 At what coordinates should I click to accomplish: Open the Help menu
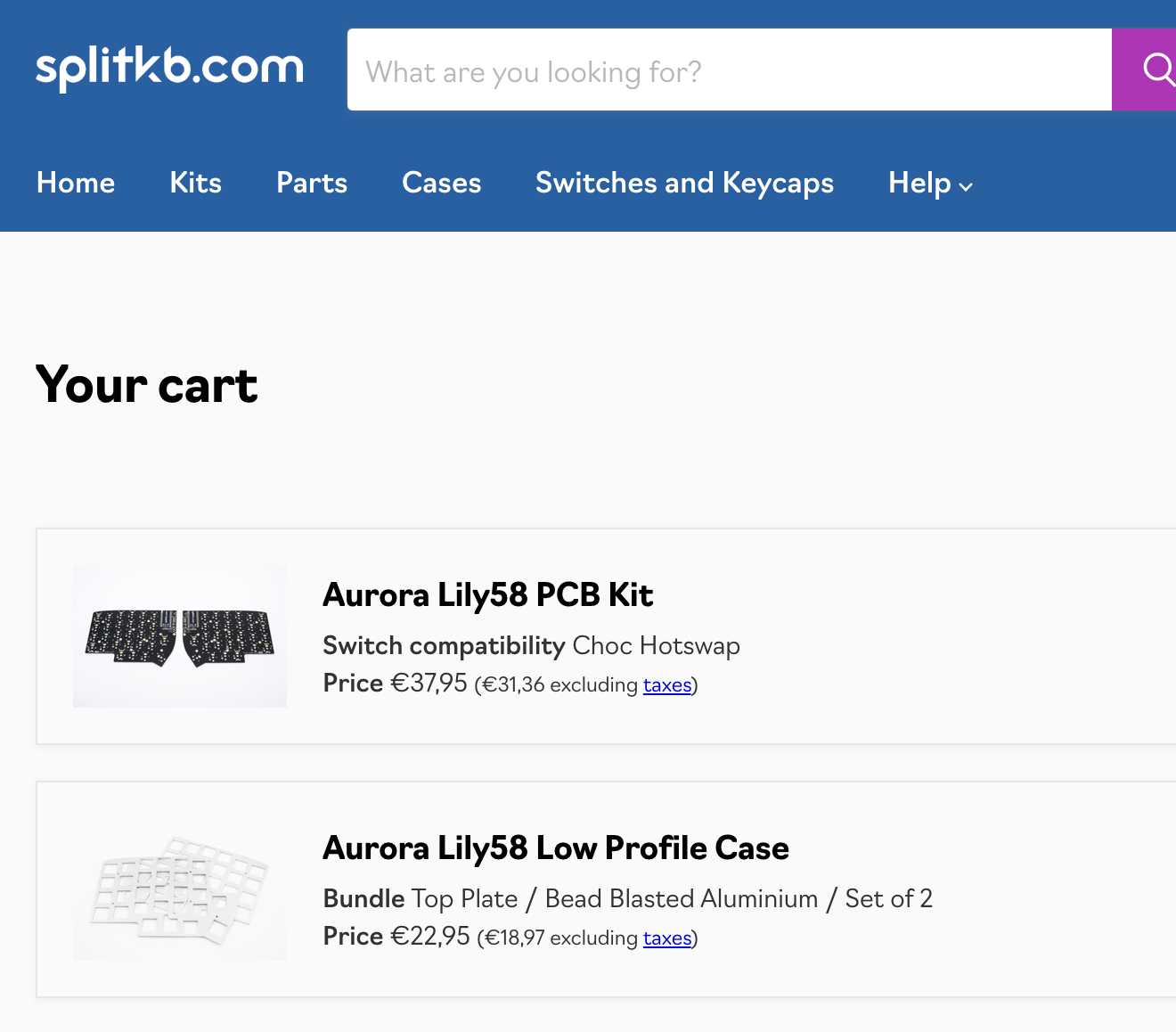(x=930, y=183)
